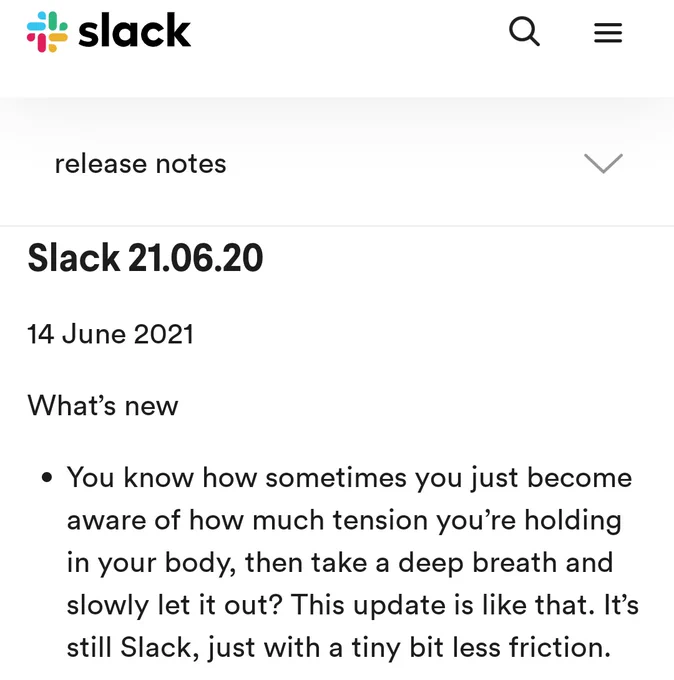Click the words 'still Slack' in the final line

(x=129, y=647)
